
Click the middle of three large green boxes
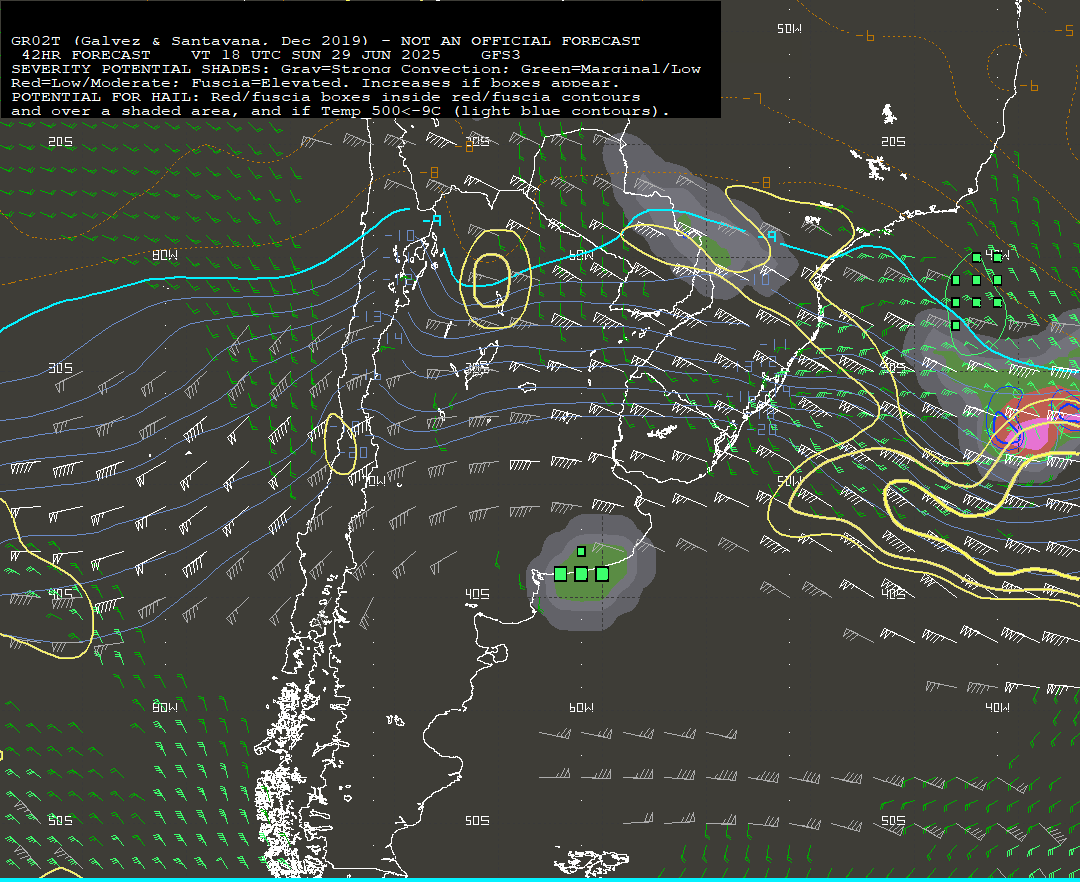click(x=581, y=574)
